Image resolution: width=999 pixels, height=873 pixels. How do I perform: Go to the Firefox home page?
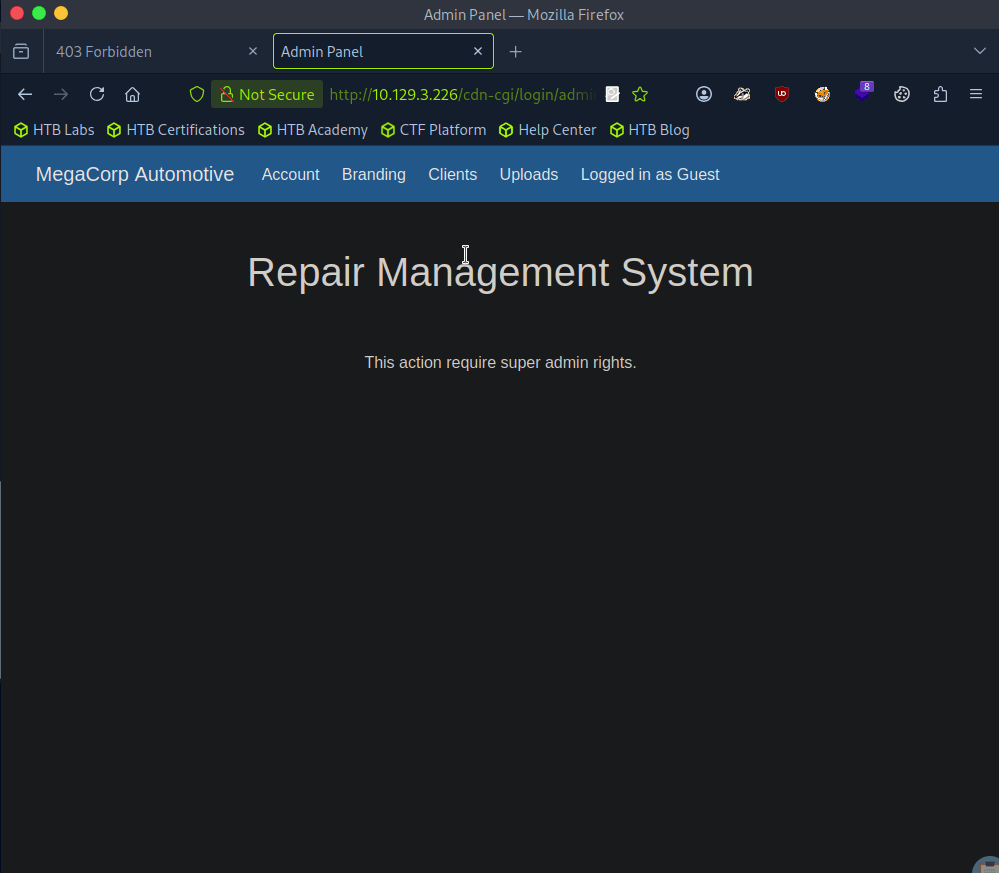(x=132, y=94)
